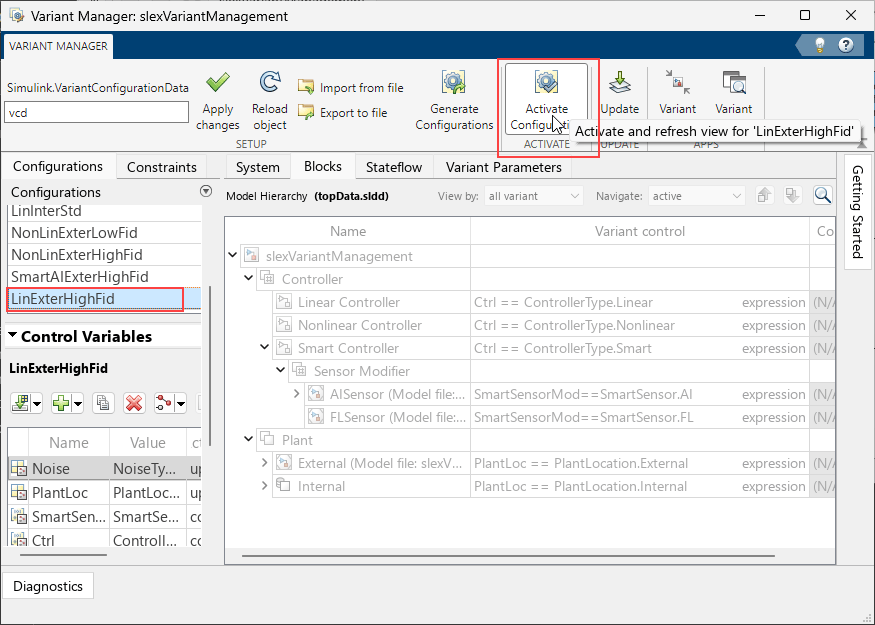
Task: Open the Variant Reducer app icon
Action: point(677,82)
